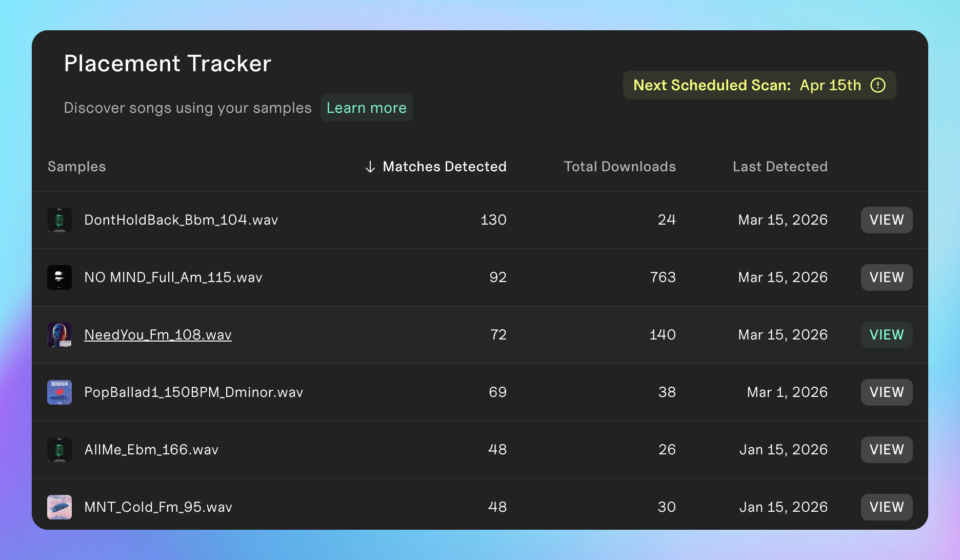Sort by the Last Detected column header
The height and width of the screenshot is (560, 960).
pos(780,166)
